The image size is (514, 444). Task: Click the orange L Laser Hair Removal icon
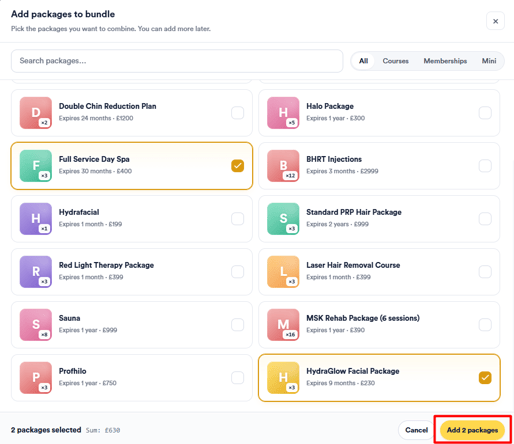[283, 272]
